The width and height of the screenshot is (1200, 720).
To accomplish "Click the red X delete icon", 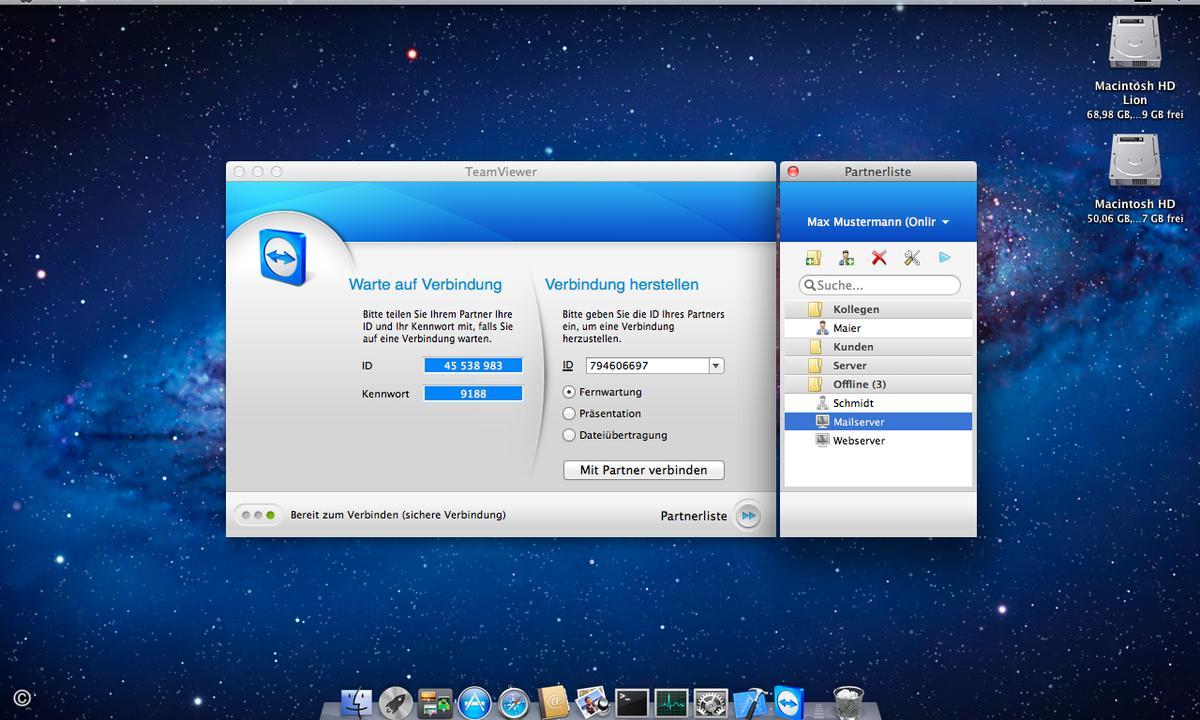I will pos(879,258).
